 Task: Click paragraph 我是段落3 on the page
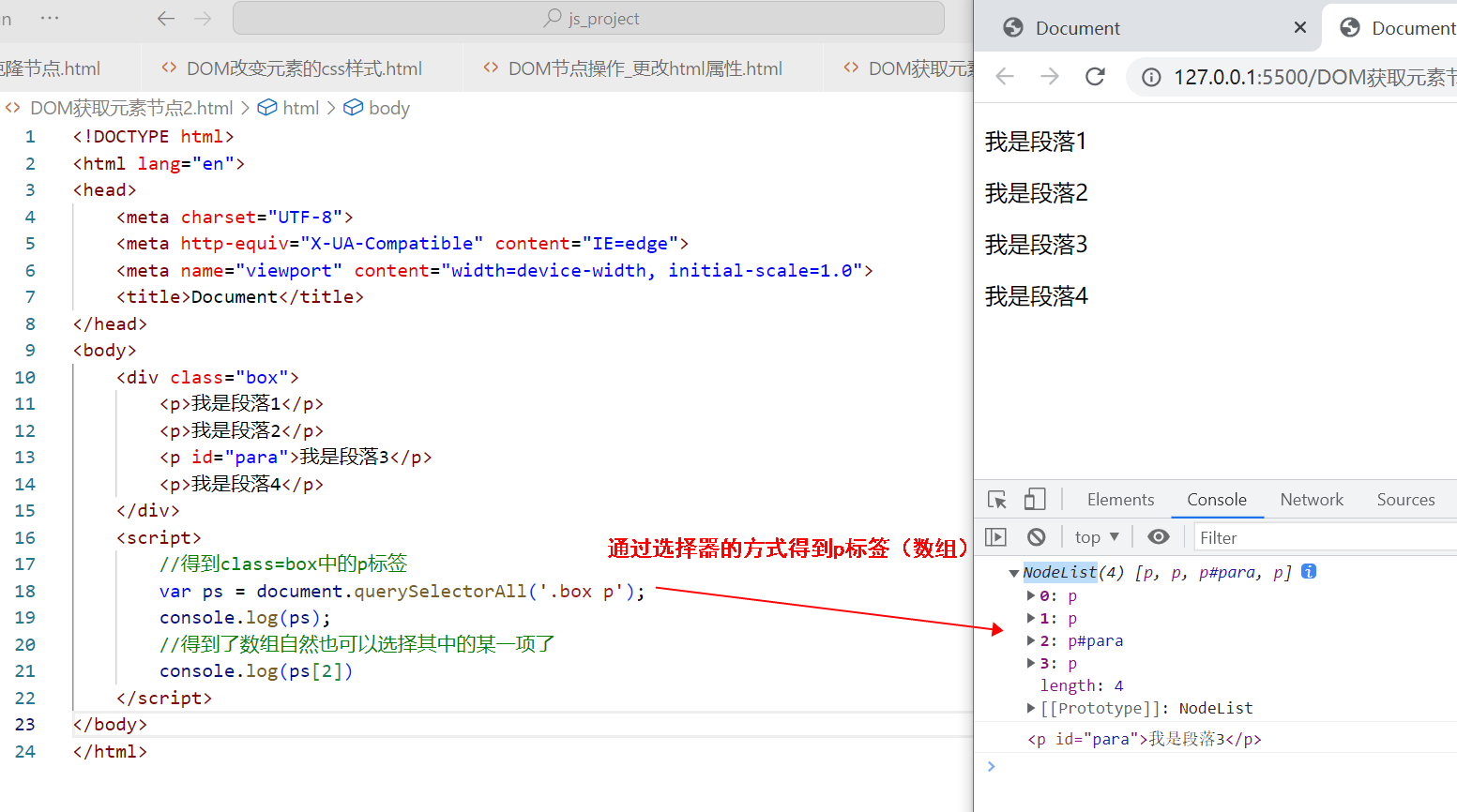[x=1036, y=245]
